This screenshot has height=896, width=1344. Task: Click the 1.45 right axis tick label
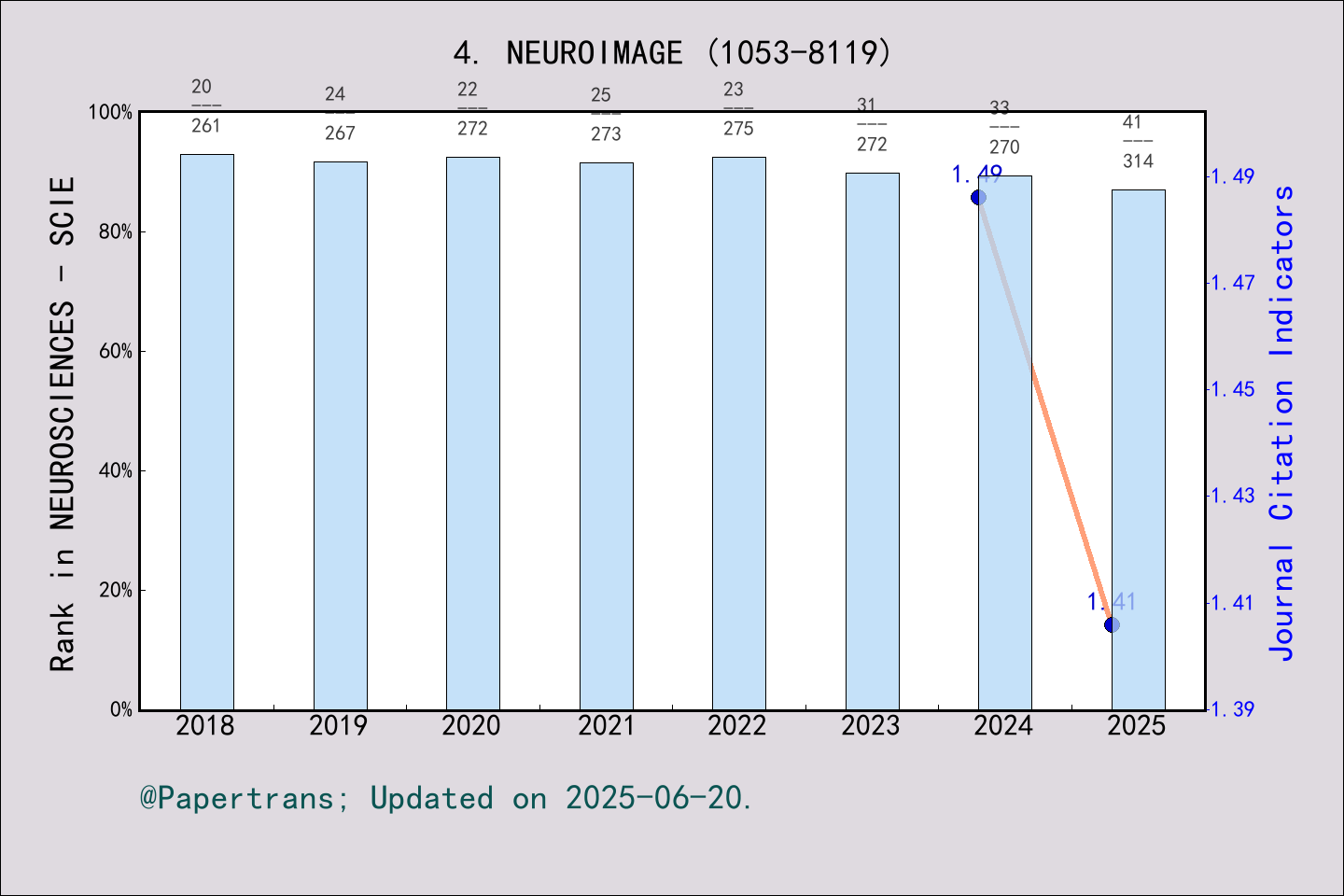click(1233, 388)
